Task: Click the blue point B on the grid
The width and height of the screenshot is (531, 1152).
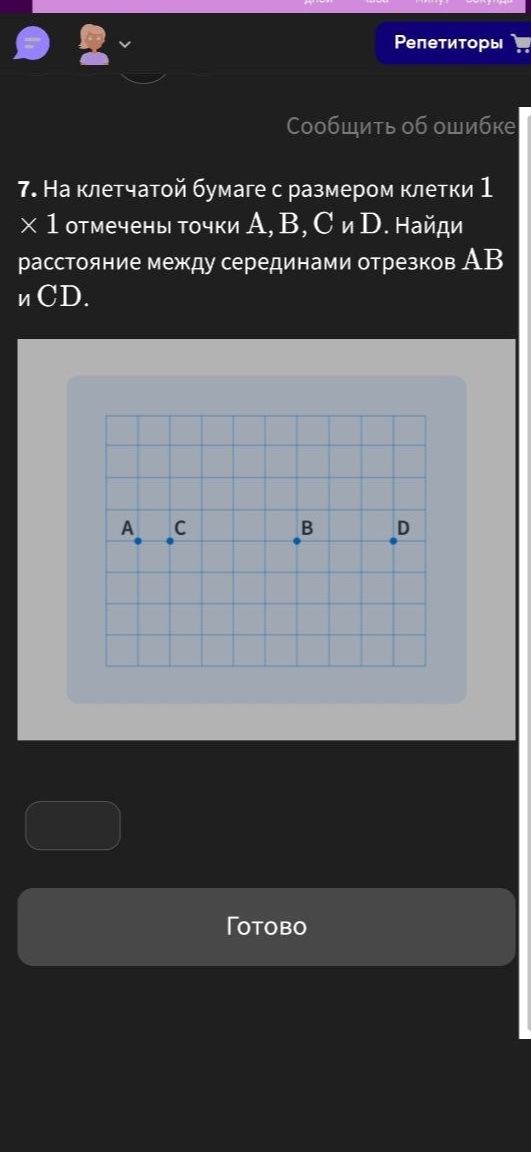Action: [297, 541]
